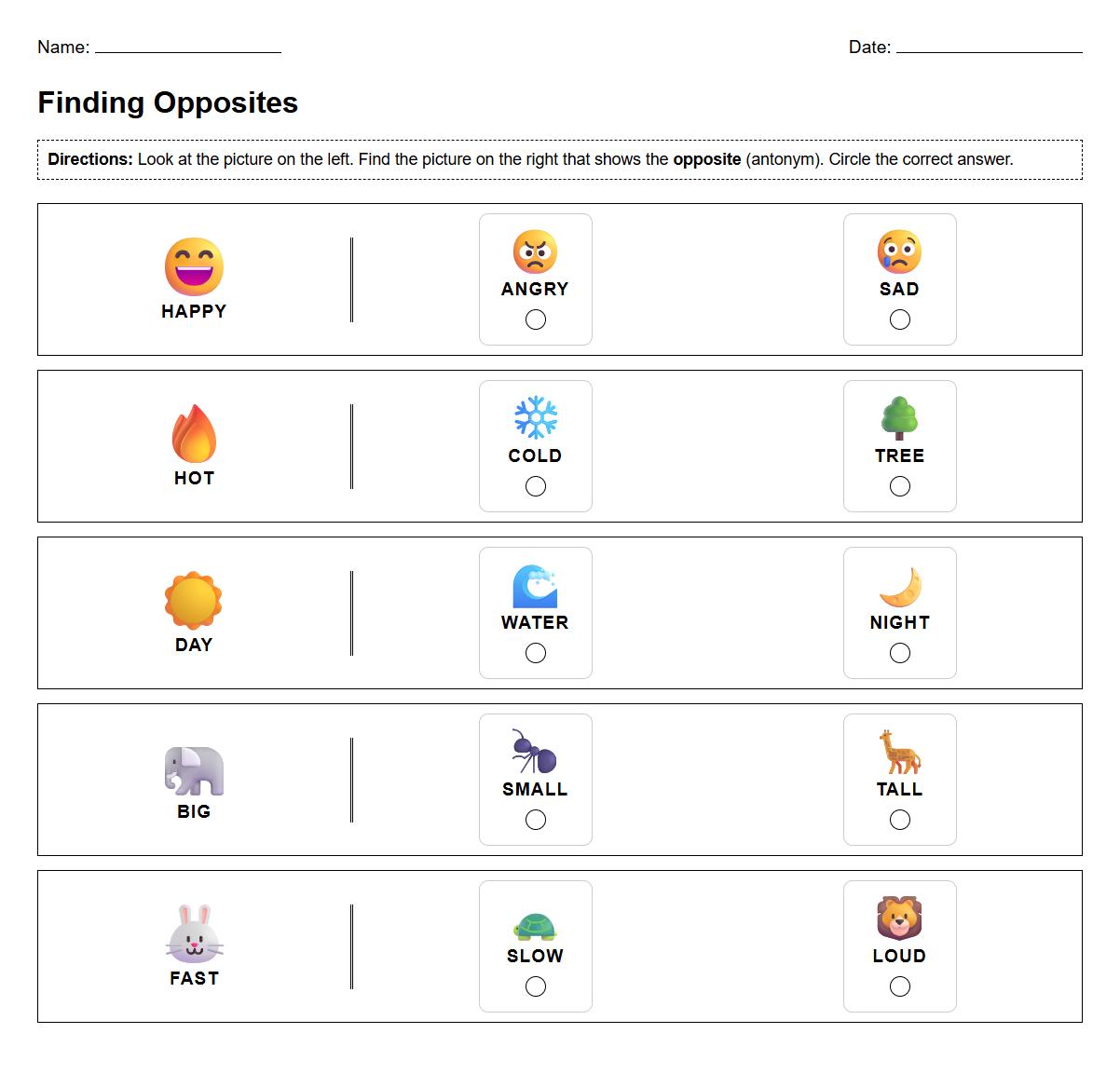The height and width of the screenshot is (1074, 1120).
Task: Select the radio button under NIGHT
Action: [x=900, y=653]
